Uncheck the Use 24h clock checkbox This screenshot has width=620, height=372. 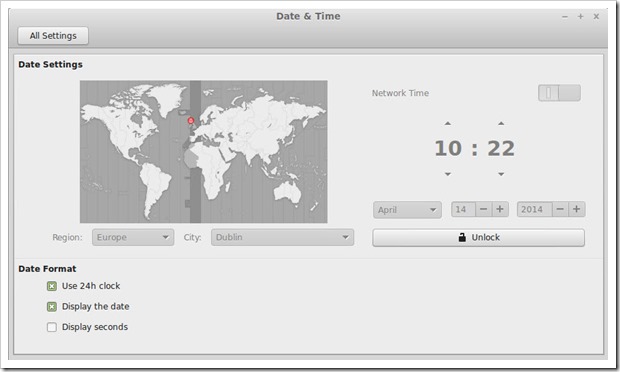[x=52, y=286]
